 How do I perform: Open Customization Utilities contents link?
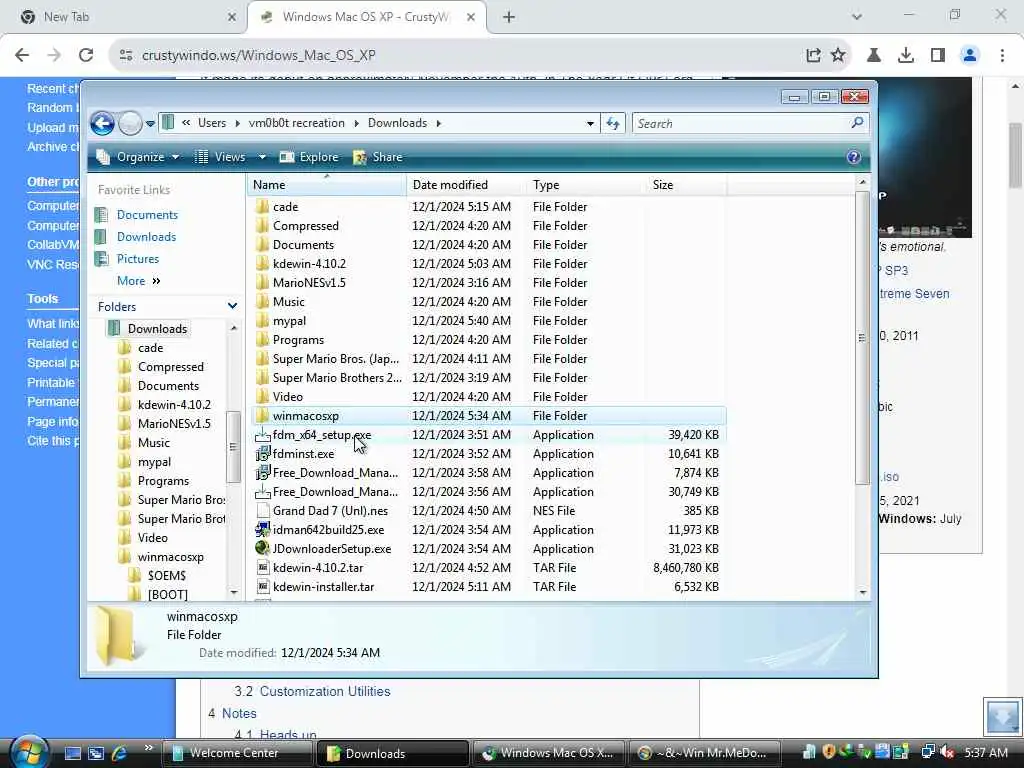(325, 691)
